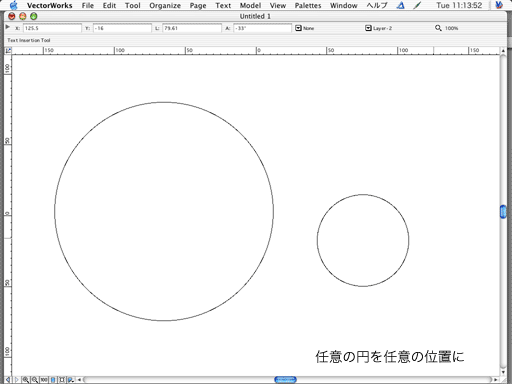Image resolution: width=512 pixels, height=384 pixels.
Task: Open the VectorWorks application menu
Action: (x=49, y=6)
